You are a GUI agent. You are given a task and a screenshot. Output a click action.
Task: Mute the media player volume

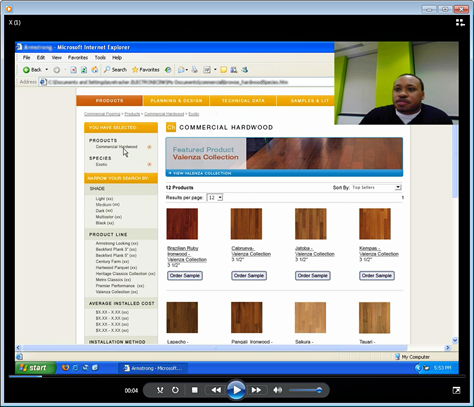(277, 390)
